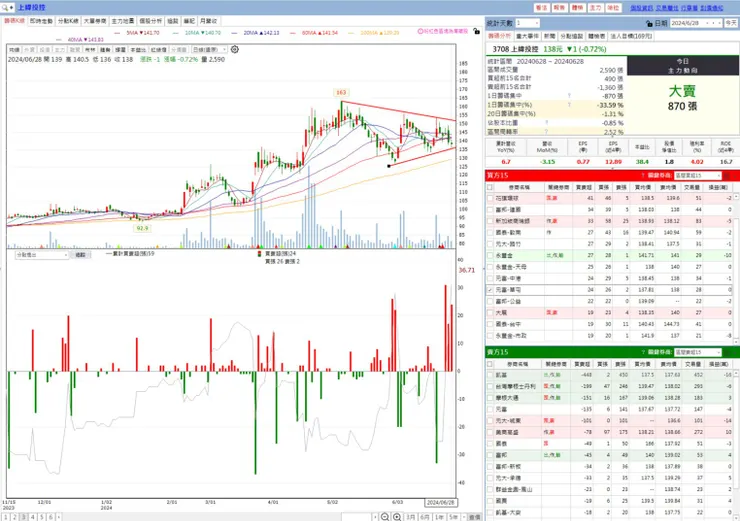Switch to the 大量券商 tab
This screenshot has height=521, width=740.
pos(95,21)
